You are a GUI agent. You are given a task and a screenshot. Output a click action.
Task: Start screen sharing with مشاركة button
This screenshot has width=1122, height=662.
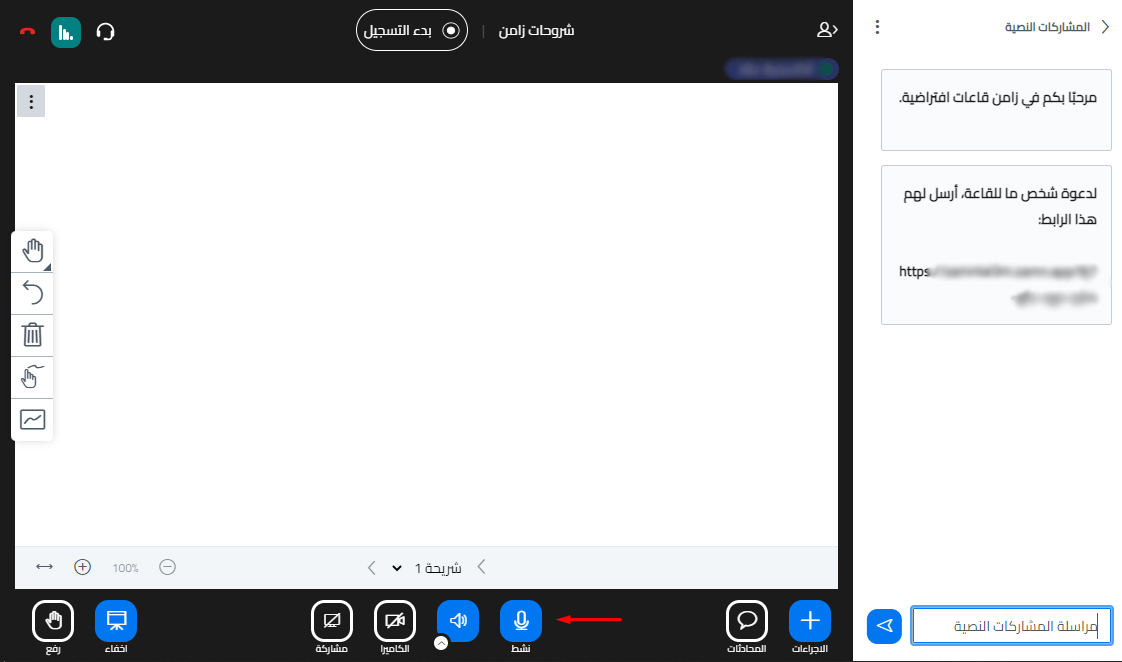coord(332,621)
